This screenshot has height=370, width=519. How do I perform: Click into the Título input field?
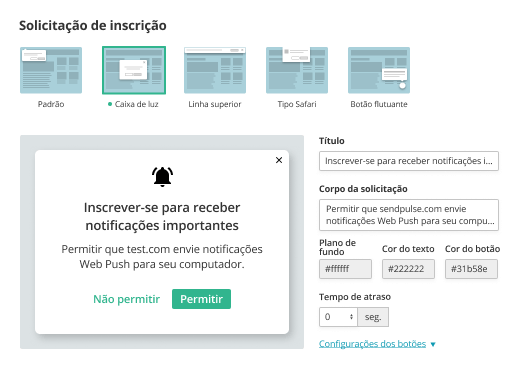click(x=409, y=161)
